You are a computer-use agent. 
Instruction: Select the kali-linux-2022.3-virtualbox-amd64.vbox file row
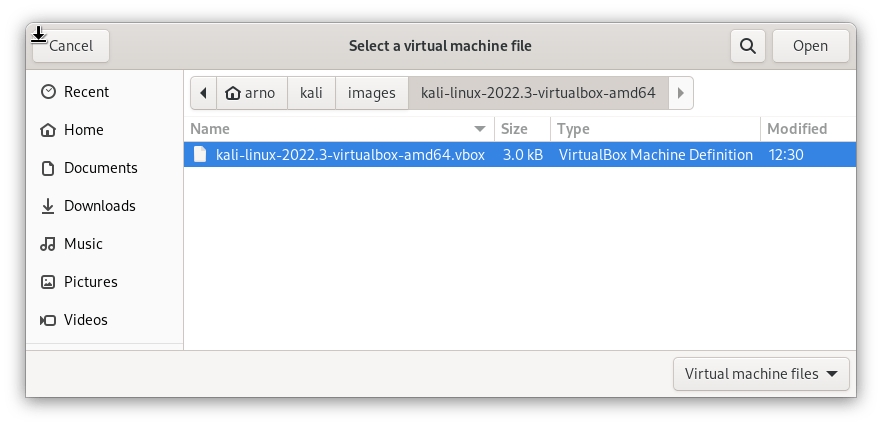tap(519, 155)
